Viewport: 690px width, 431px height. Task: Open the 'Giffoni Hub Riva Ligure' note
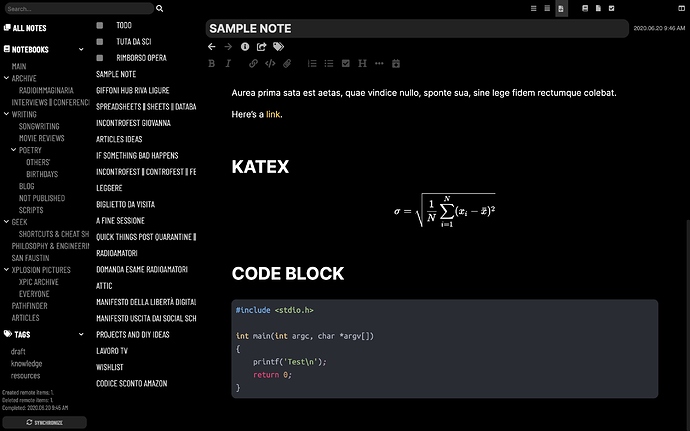[x=132, y=90]
